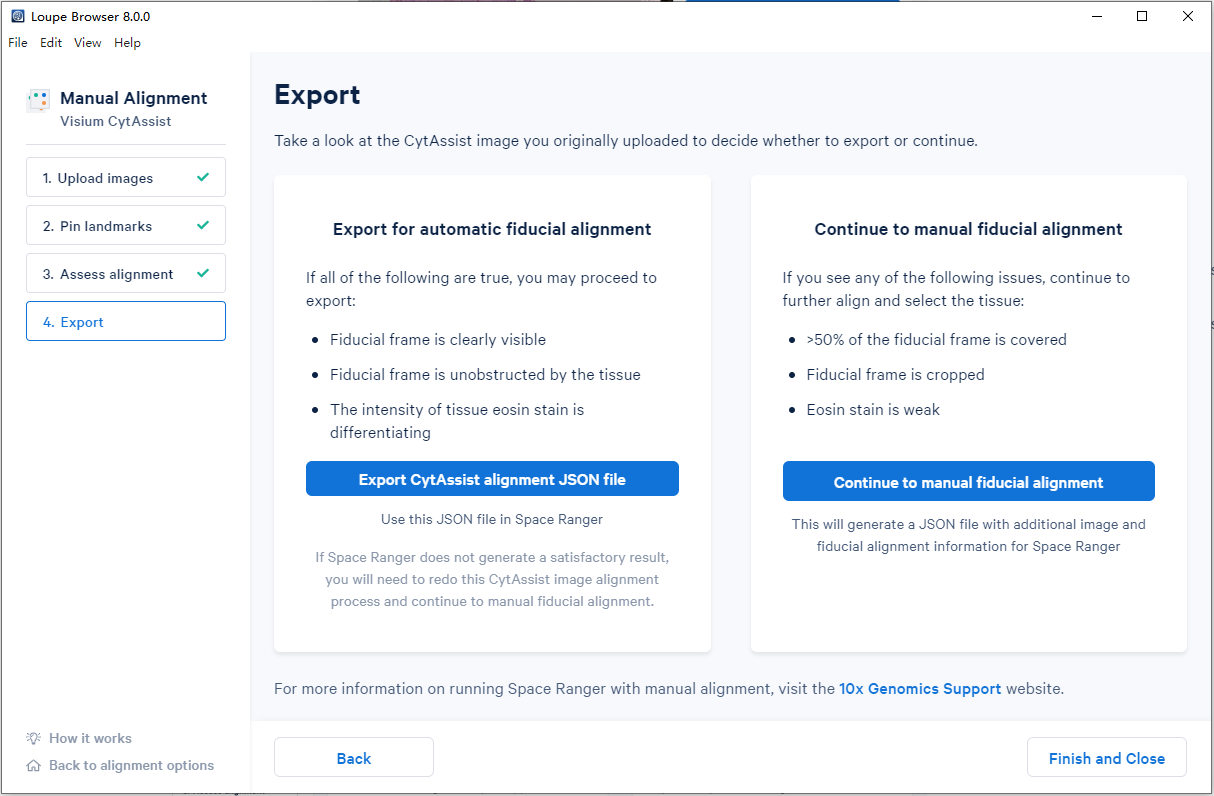This screenshot has width=1214, height=796.
Task: Open the File menu
Action: [x=18, y=43]
